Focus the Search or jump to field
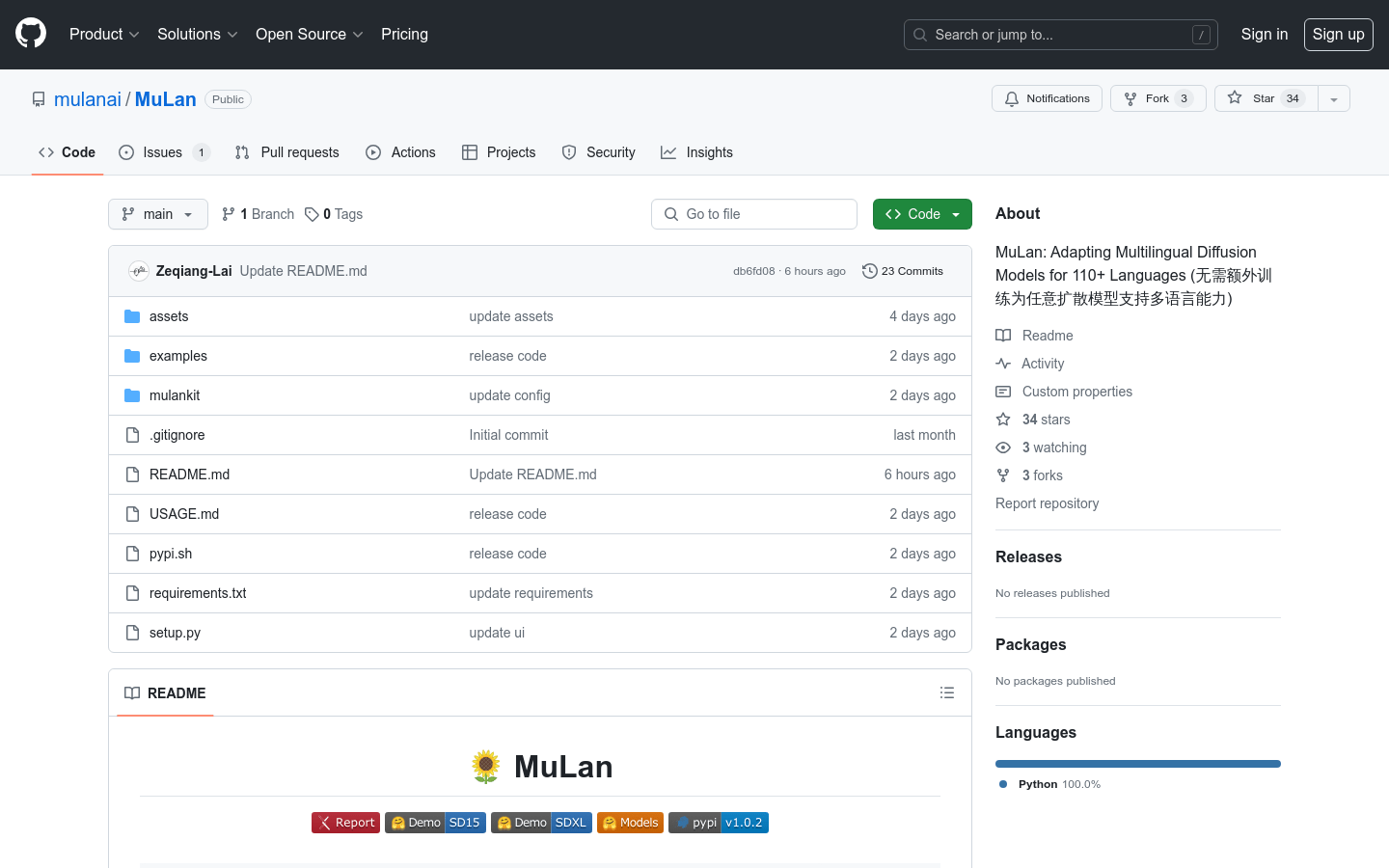 [x=1060, y=35]
